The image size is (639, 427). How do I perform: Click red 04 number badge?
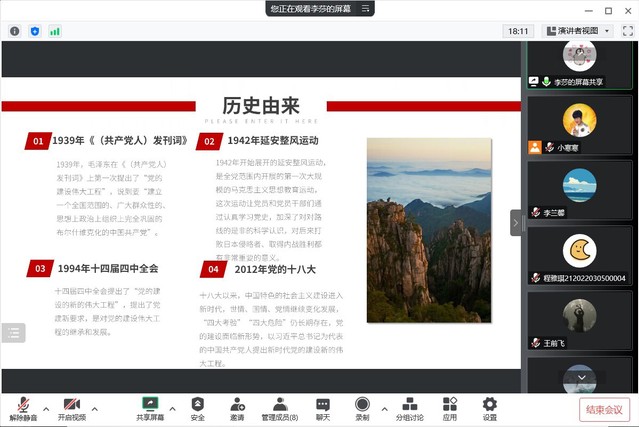click(x=213, y=269)
